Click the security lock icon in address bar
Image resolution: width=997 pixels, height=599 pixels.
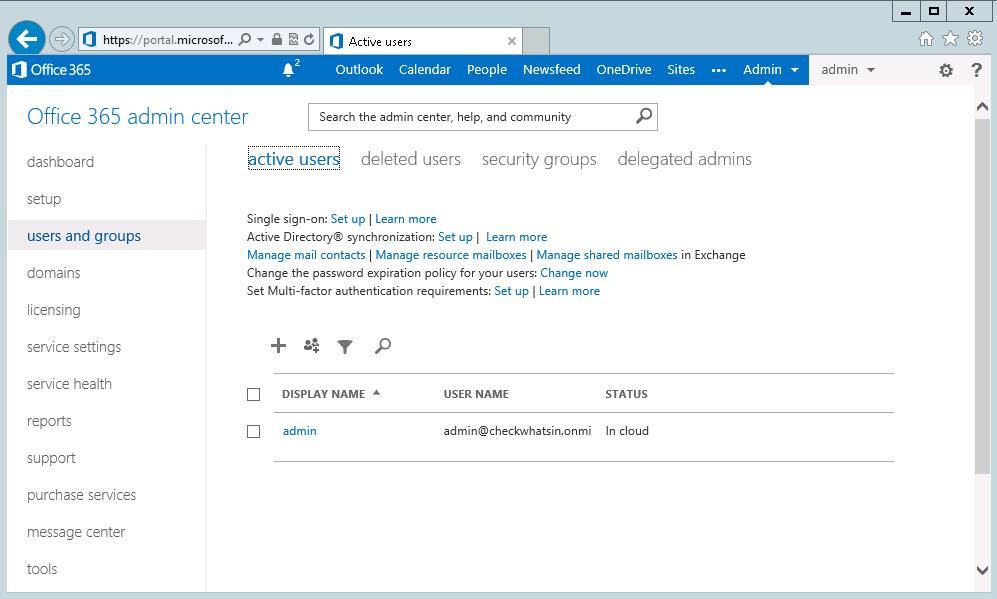277,39
